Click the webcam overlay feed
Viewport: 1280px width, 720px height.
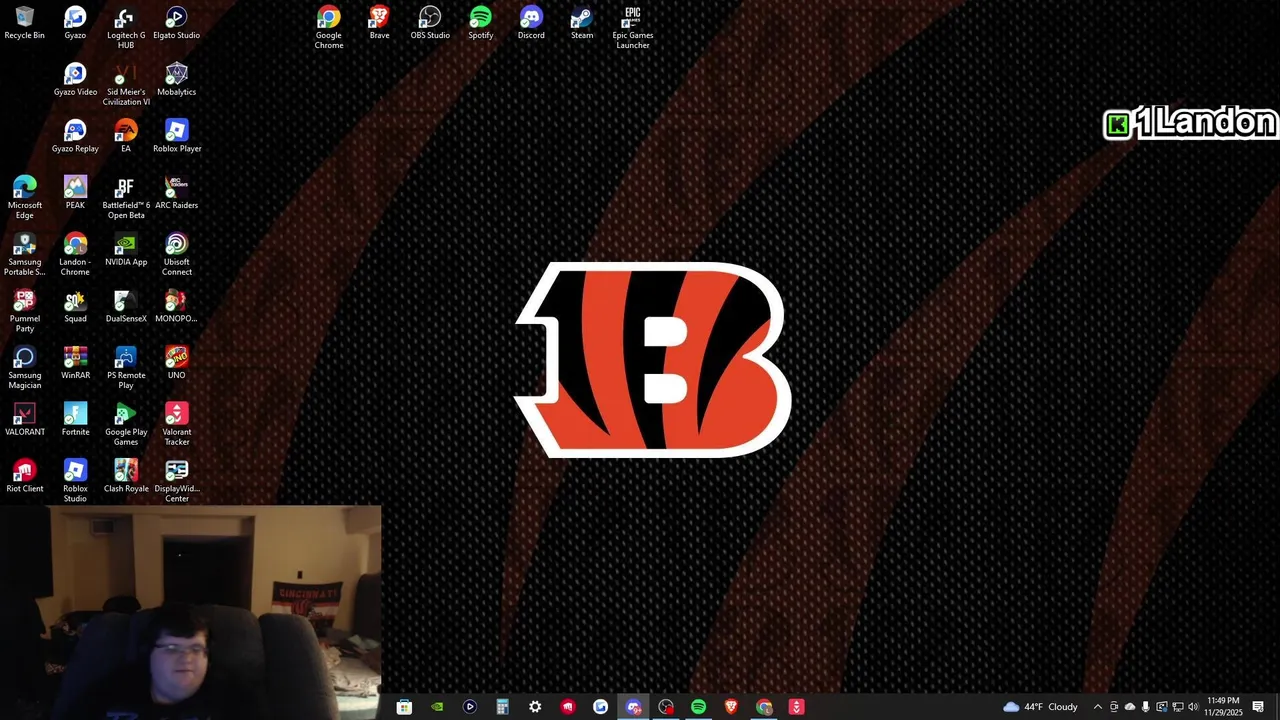click(x=190, y=612)
